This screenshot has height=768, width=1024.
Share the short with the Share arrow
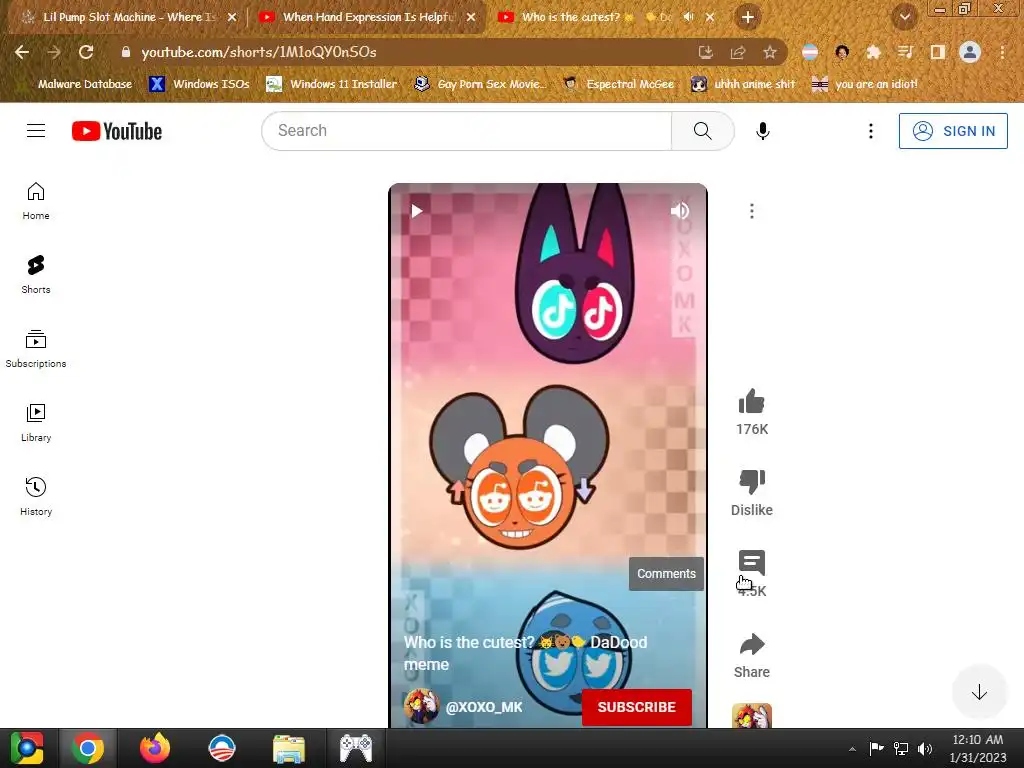(x=752, y=645)
